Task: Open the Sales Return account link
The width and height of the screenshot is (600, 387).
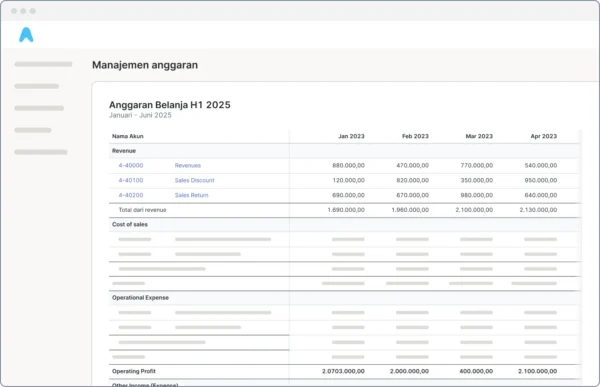Action: click(x=191, y=195)
